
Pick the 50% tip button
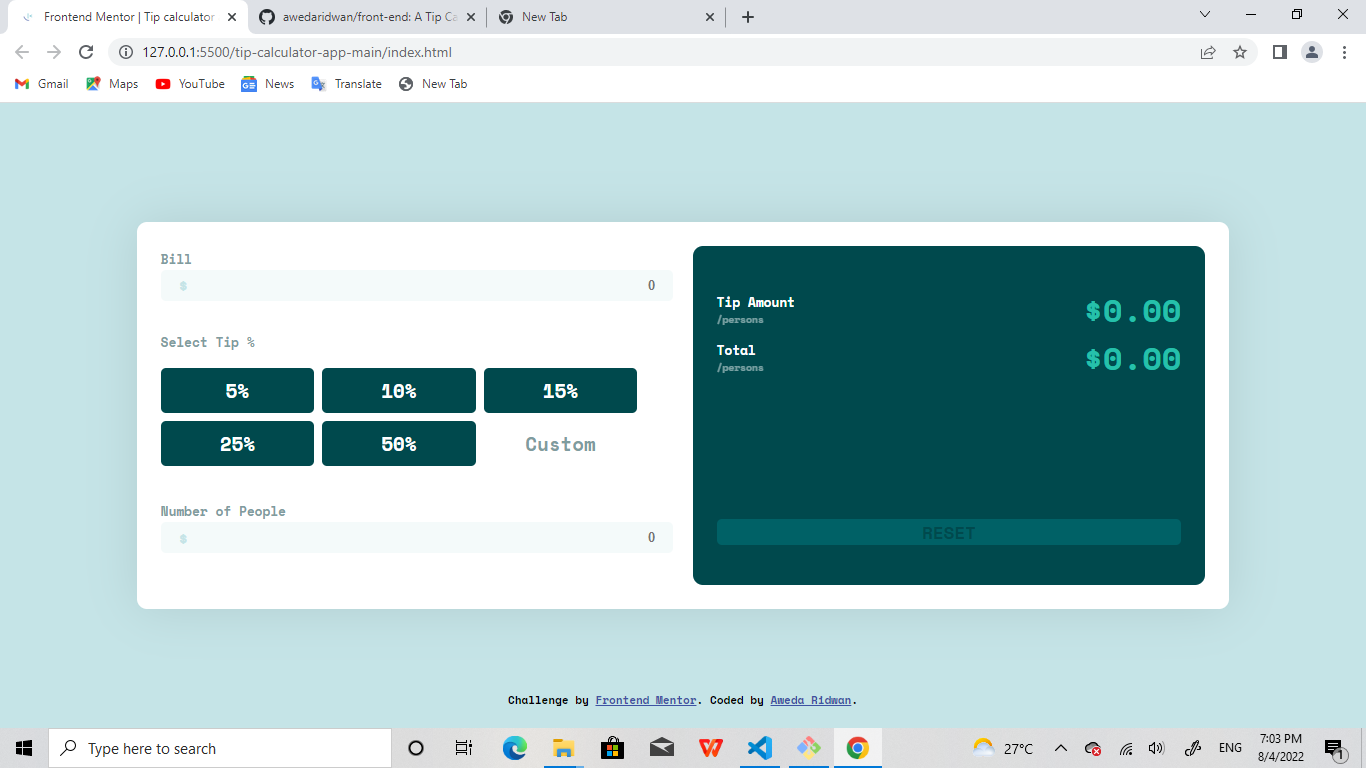click(x=399, y=443)
